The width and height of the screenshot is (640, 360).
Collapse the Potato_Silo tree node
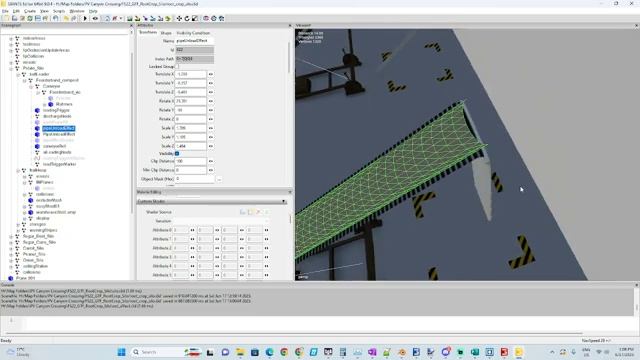pyautogui.click(x=11, y=68)
